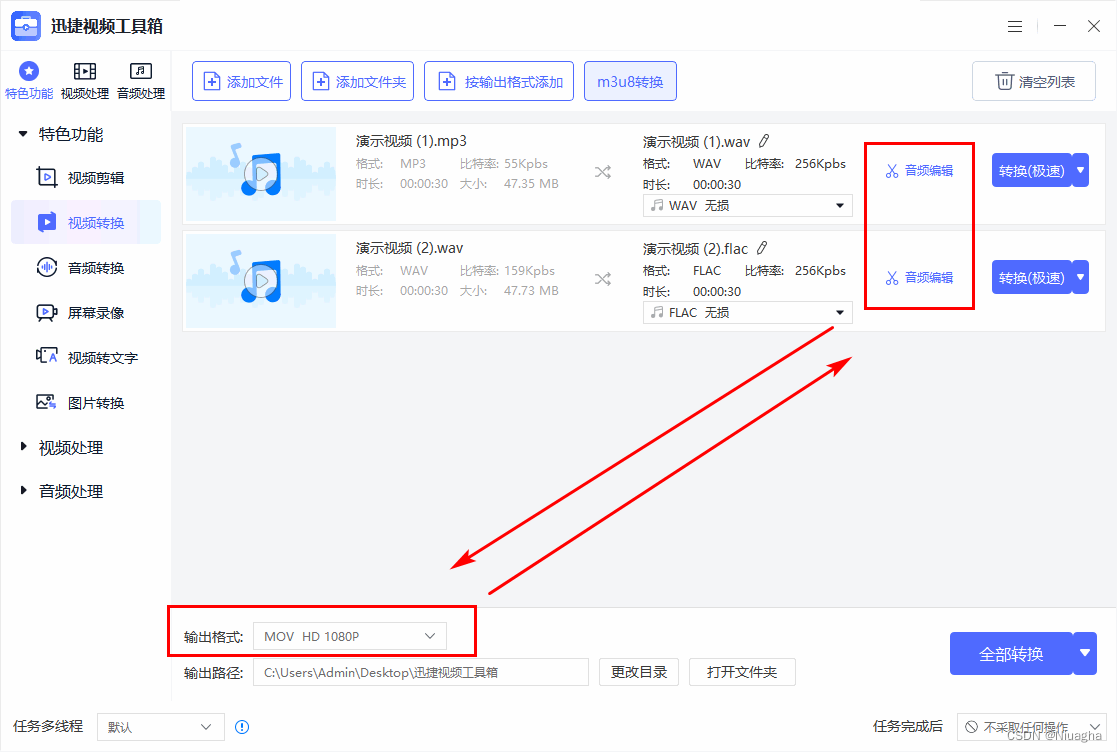
Task: Play the 演示视频 (1).mp3 thumbnail
Action: (261, 174)
